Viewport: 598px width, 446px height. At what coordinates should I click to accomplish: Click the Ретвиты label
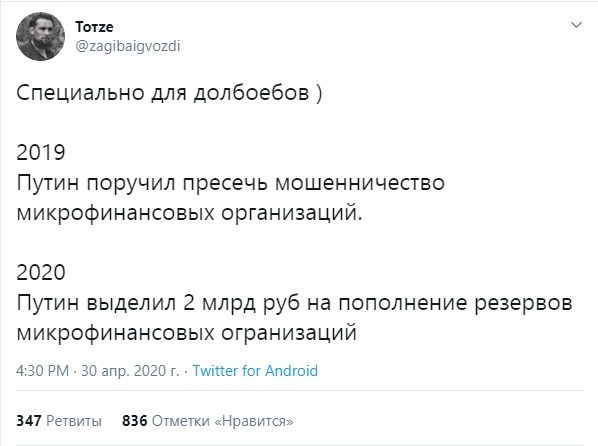coord(74,421)
